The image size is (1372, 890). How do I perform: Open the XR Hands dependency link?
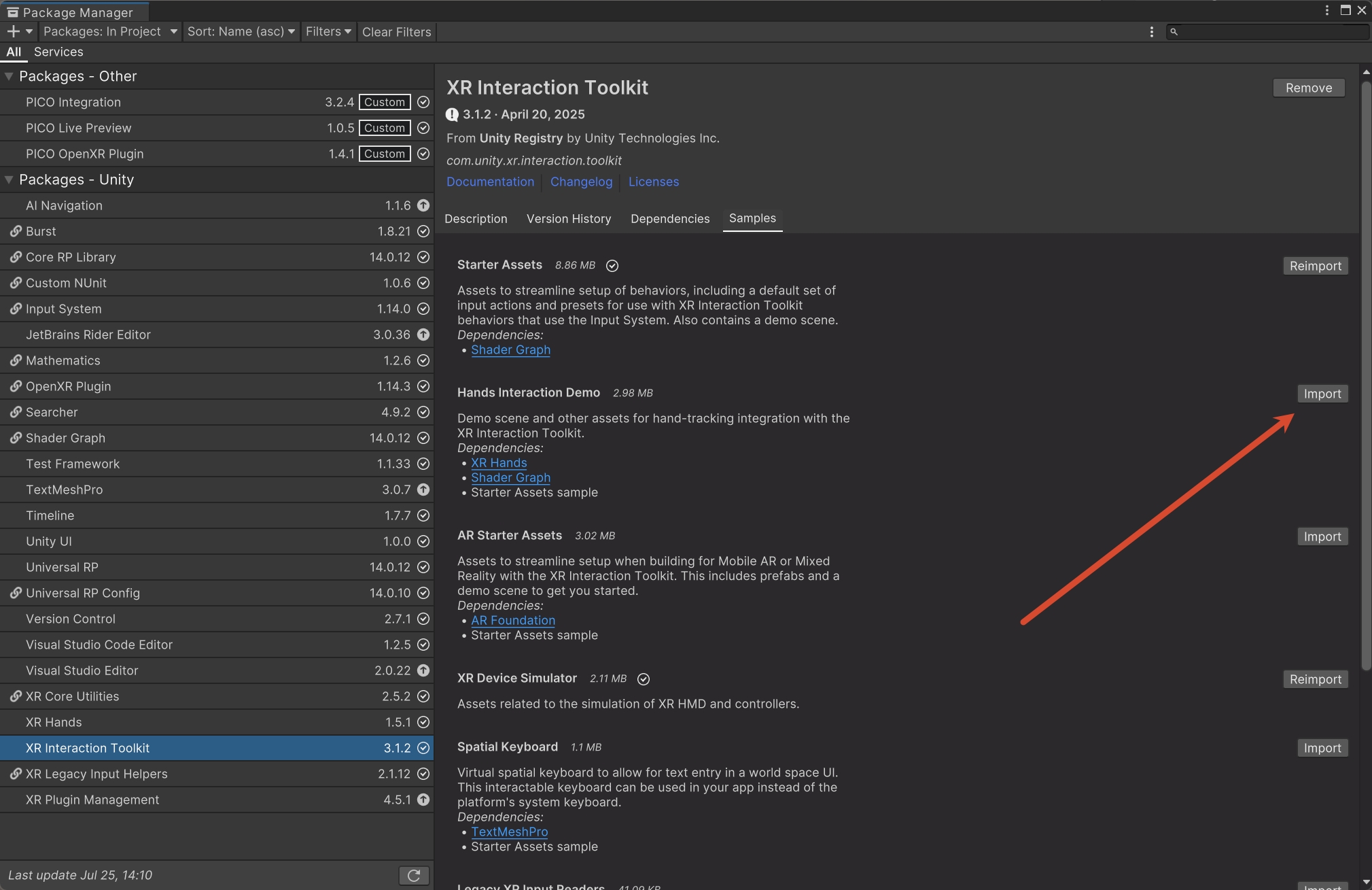499,463
